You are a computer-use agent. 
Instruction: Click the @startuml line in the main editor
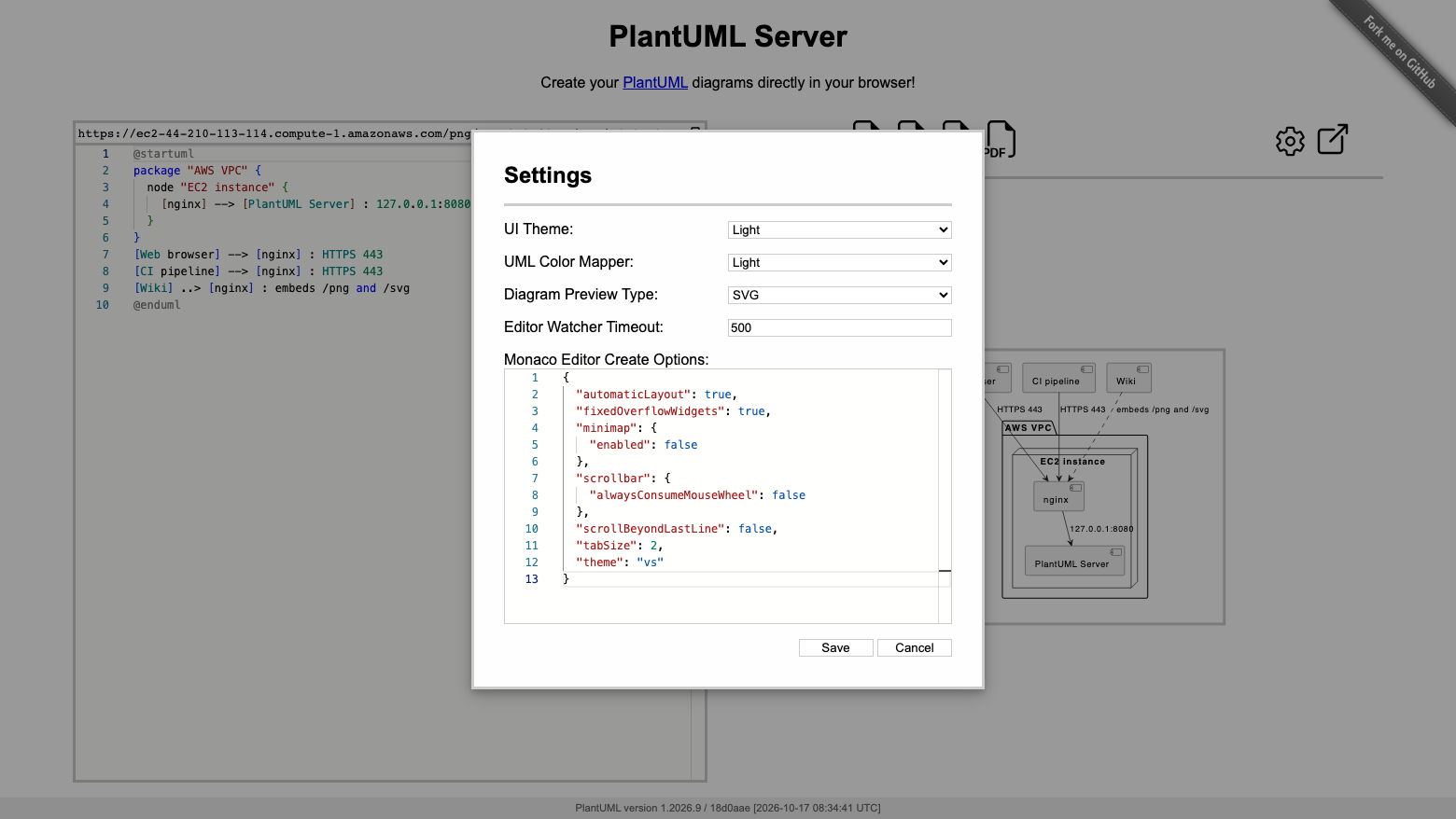coord(163,154)
